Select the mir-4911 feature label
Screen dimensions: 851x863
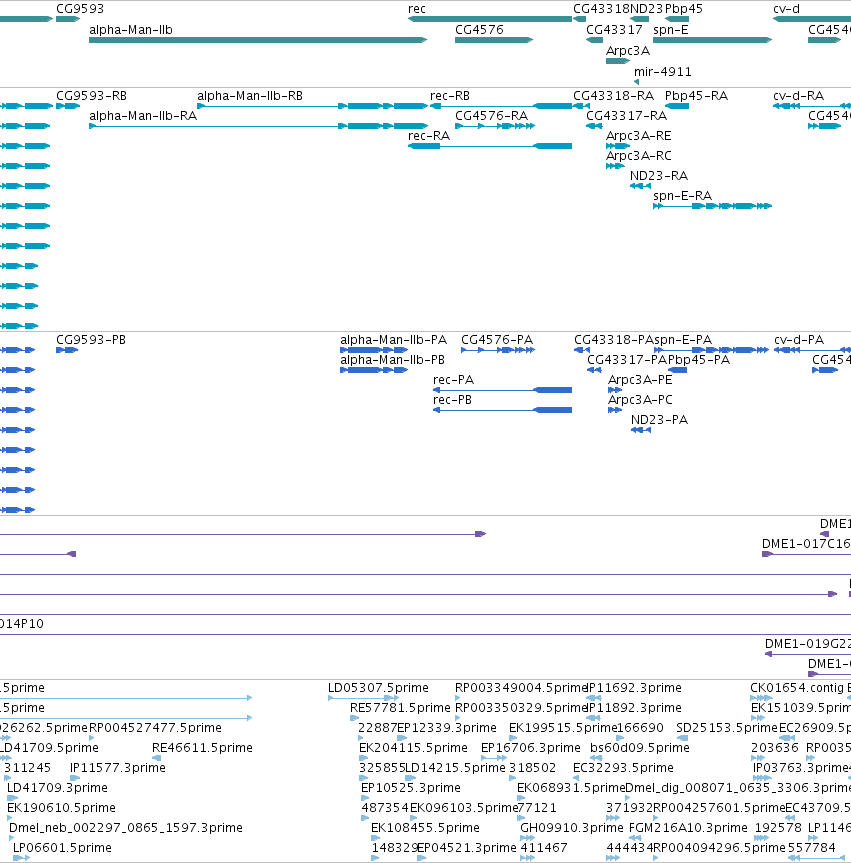click(663, 72)
